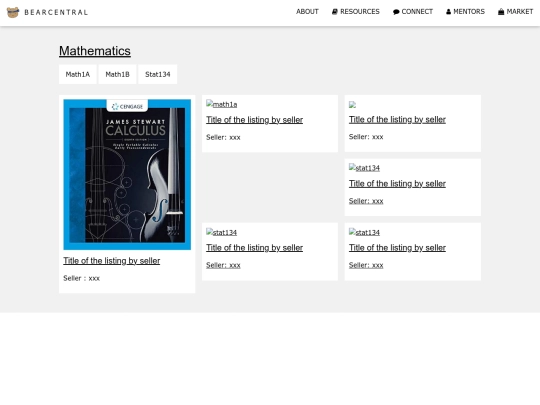Viewport: 540px width, 405px height.
Task: Open listing title in the bottom right stat134 card
Action: click(397, 248)
